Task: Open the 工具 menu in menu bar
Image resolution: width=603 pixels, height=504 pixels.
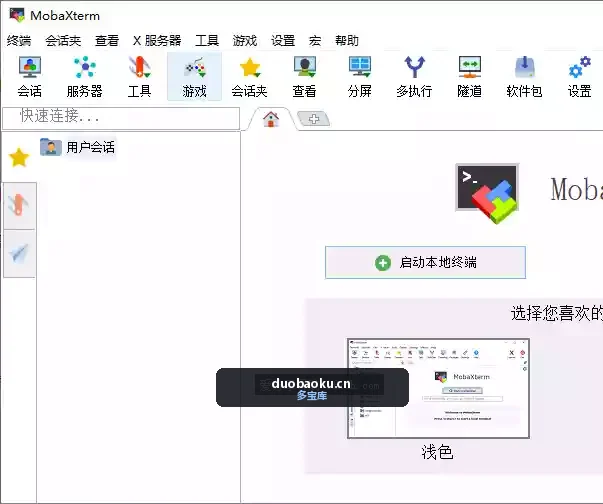Action: (x=207, y=40)
